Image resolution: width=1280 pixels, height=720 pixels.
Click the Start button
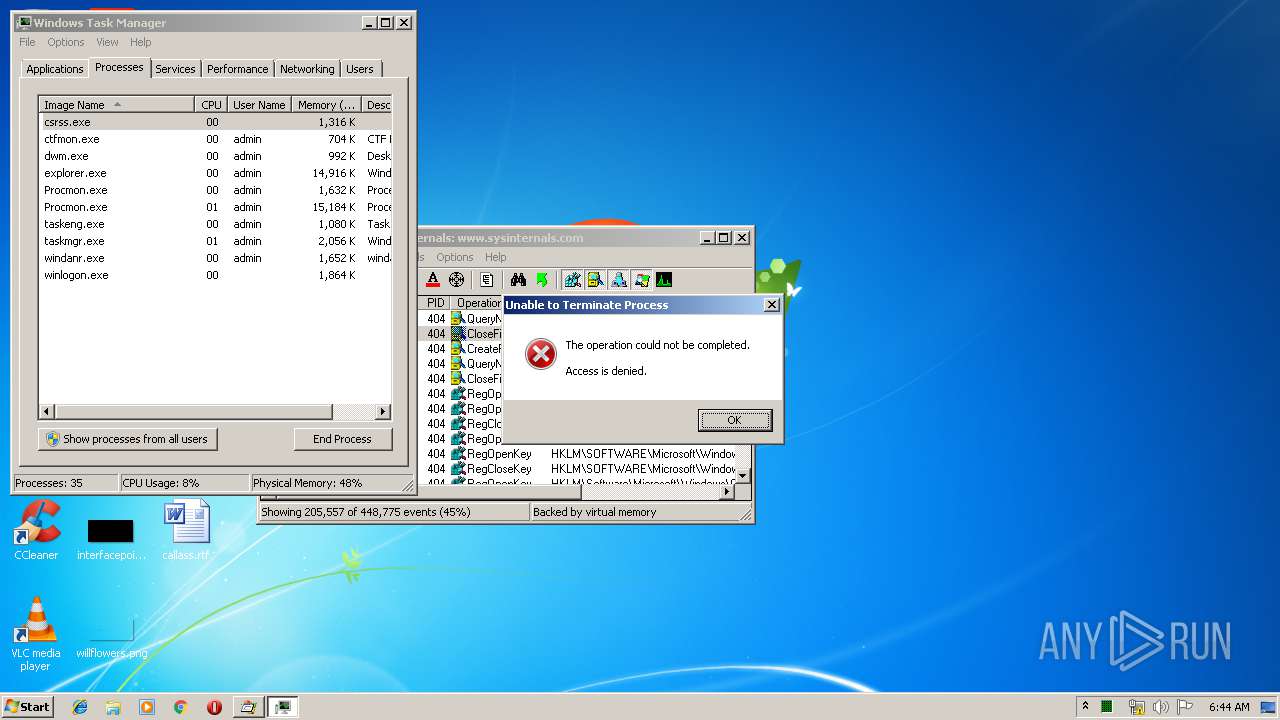(x=28, y=706)
